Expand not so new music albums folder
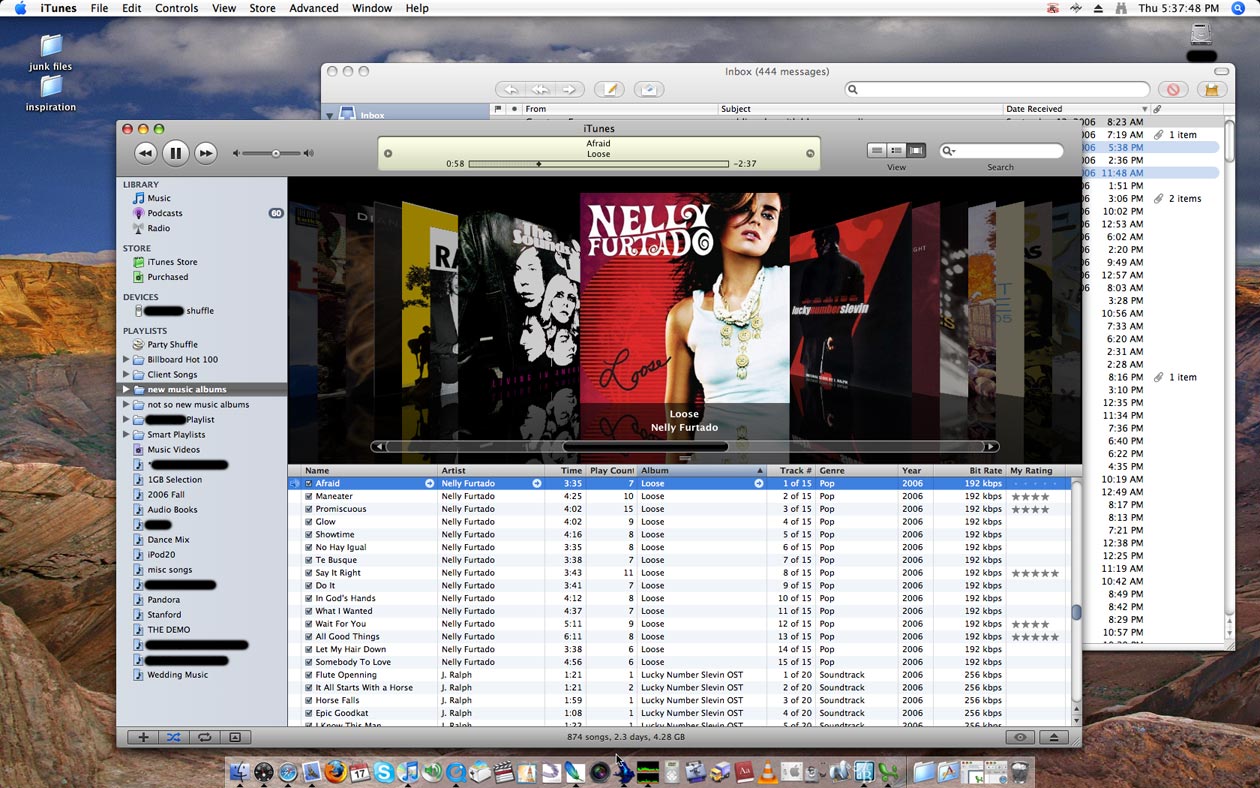Screen dimensions: 1260x788 click(x=126, y=404)
